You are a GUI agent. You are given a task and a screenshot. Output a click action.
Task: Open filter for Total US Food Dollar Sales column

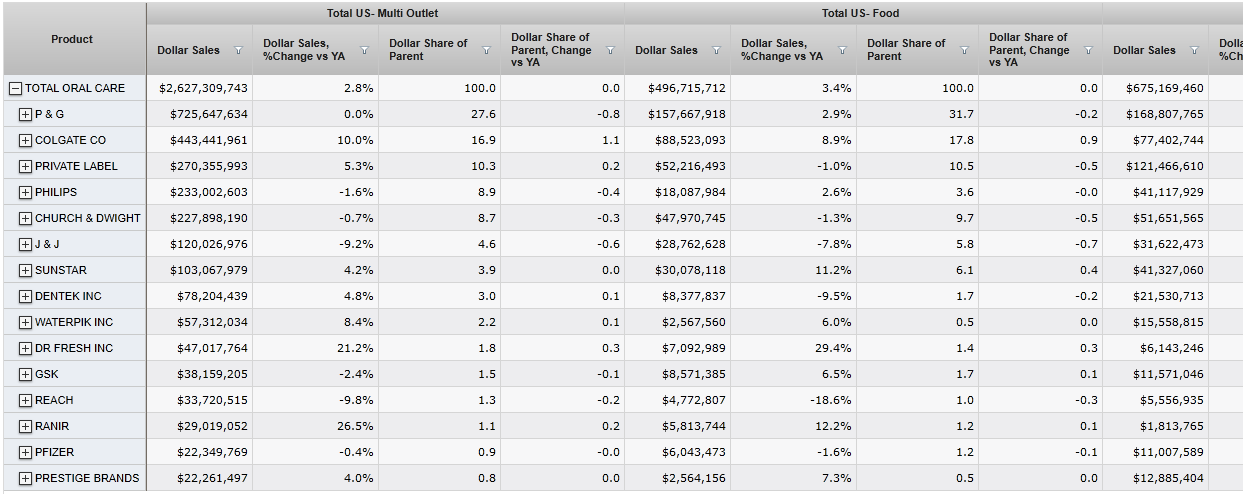tap(716, 50)
